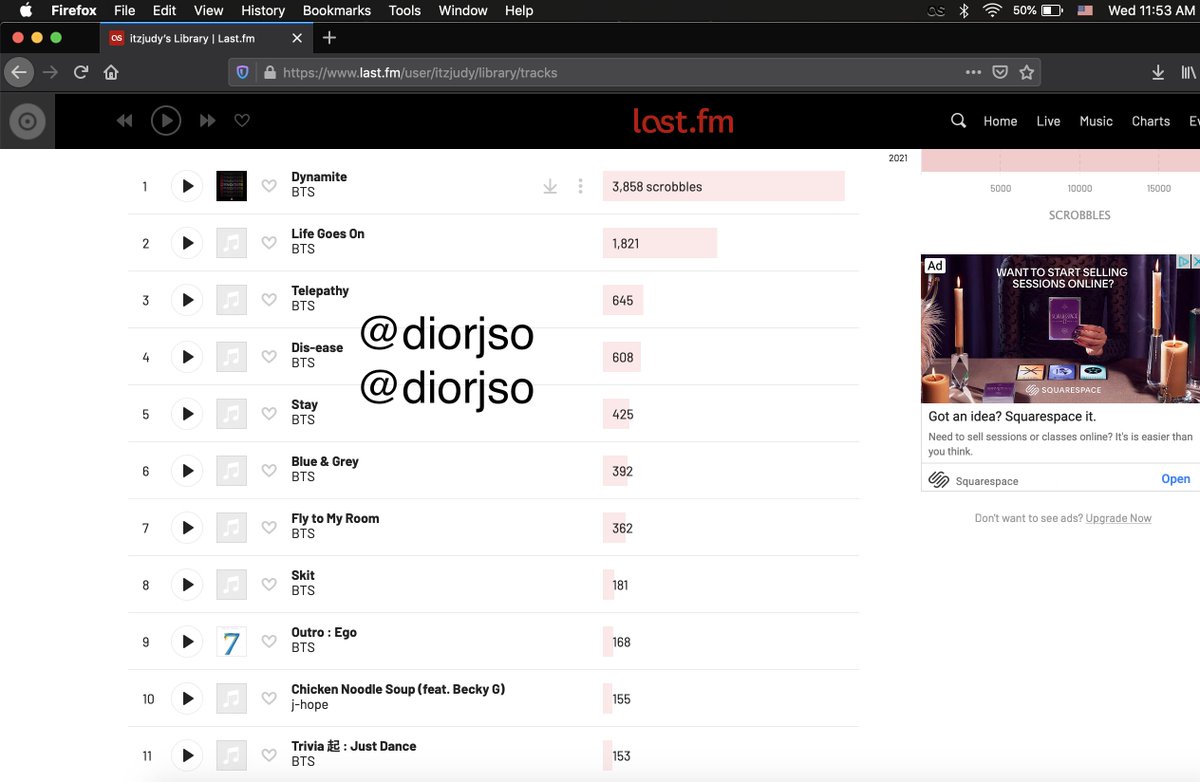This screenshot has width=1200, height=782.
Task: Play Chicken Noodle Soup track
Action: tap(187, 699)
